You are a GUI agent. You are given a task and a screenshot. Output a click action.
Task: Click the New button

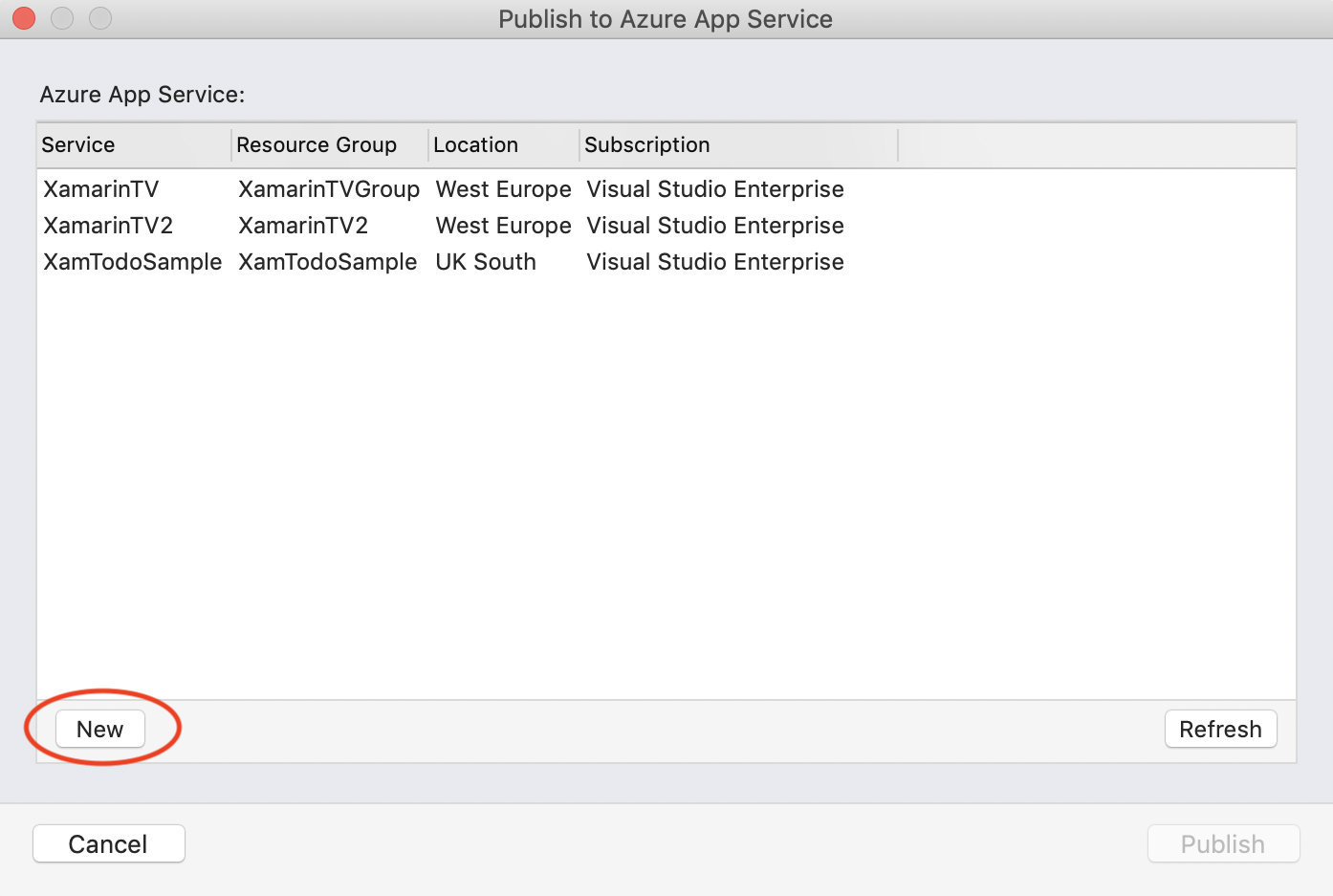[x=100, y=729]
